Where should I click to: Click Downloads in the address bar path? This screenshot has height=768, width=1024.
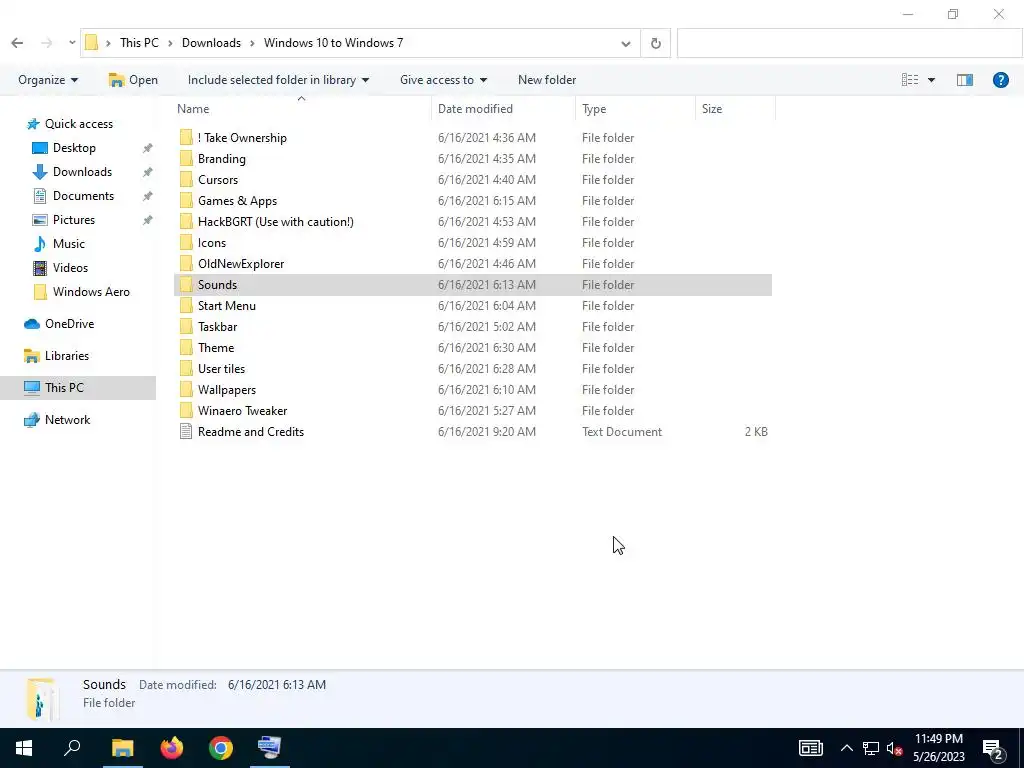[211, 43]
